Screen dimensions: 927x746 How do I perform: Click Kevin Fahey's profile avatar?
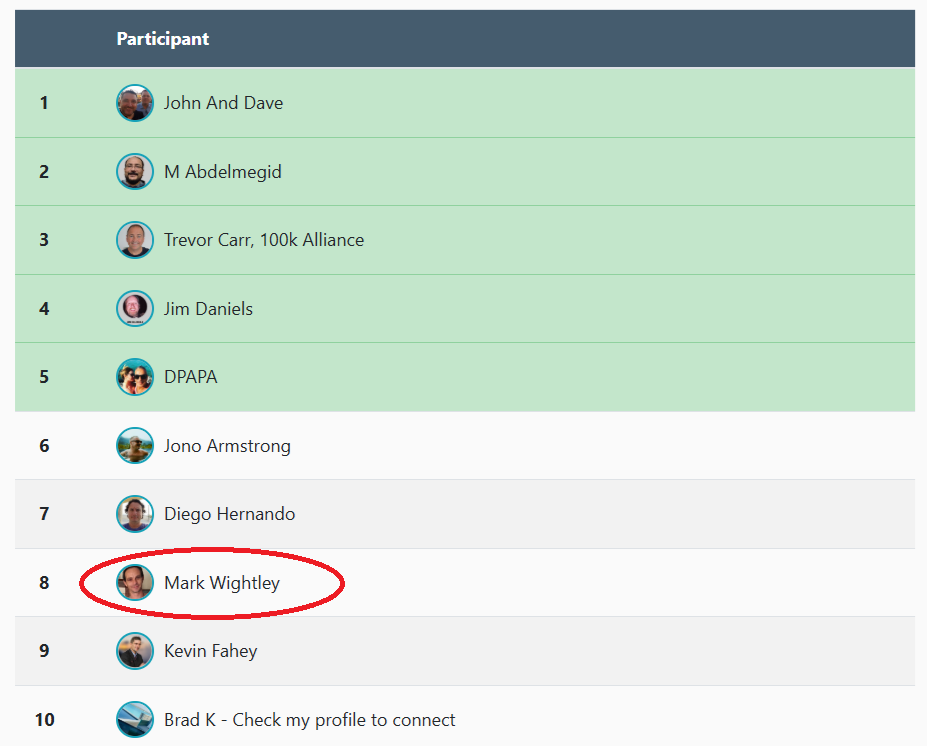[135, 651]
